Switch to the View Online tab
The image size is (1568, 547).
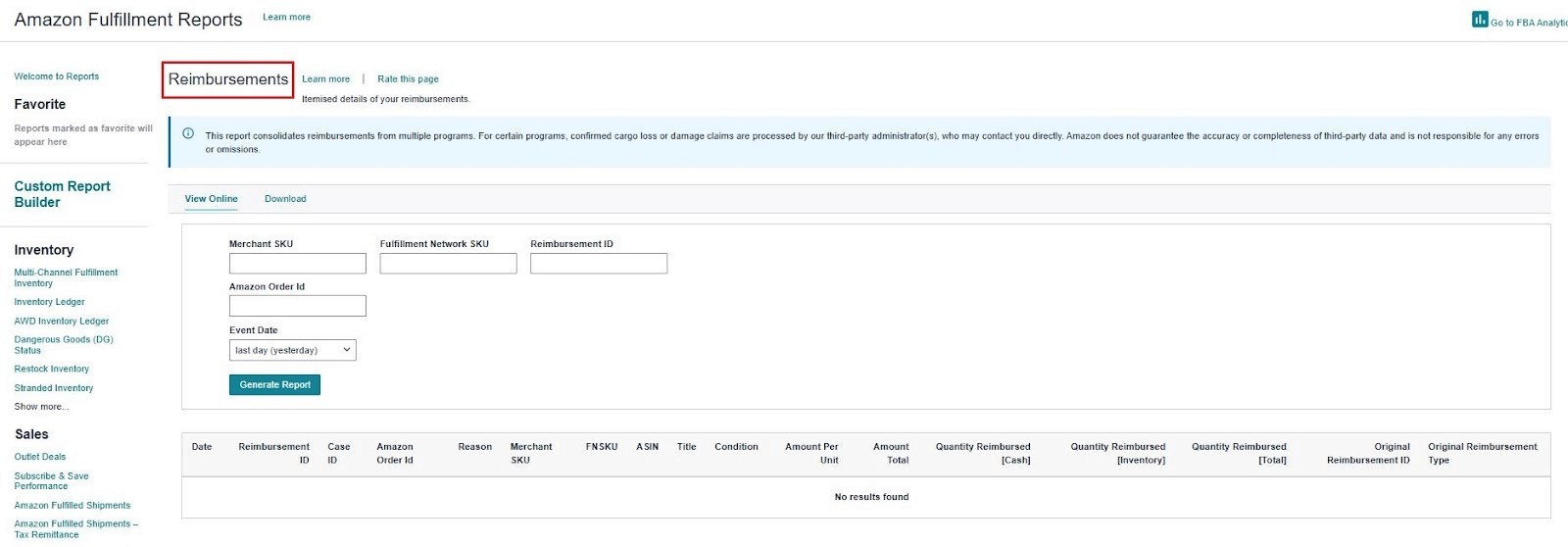point(212,199)
